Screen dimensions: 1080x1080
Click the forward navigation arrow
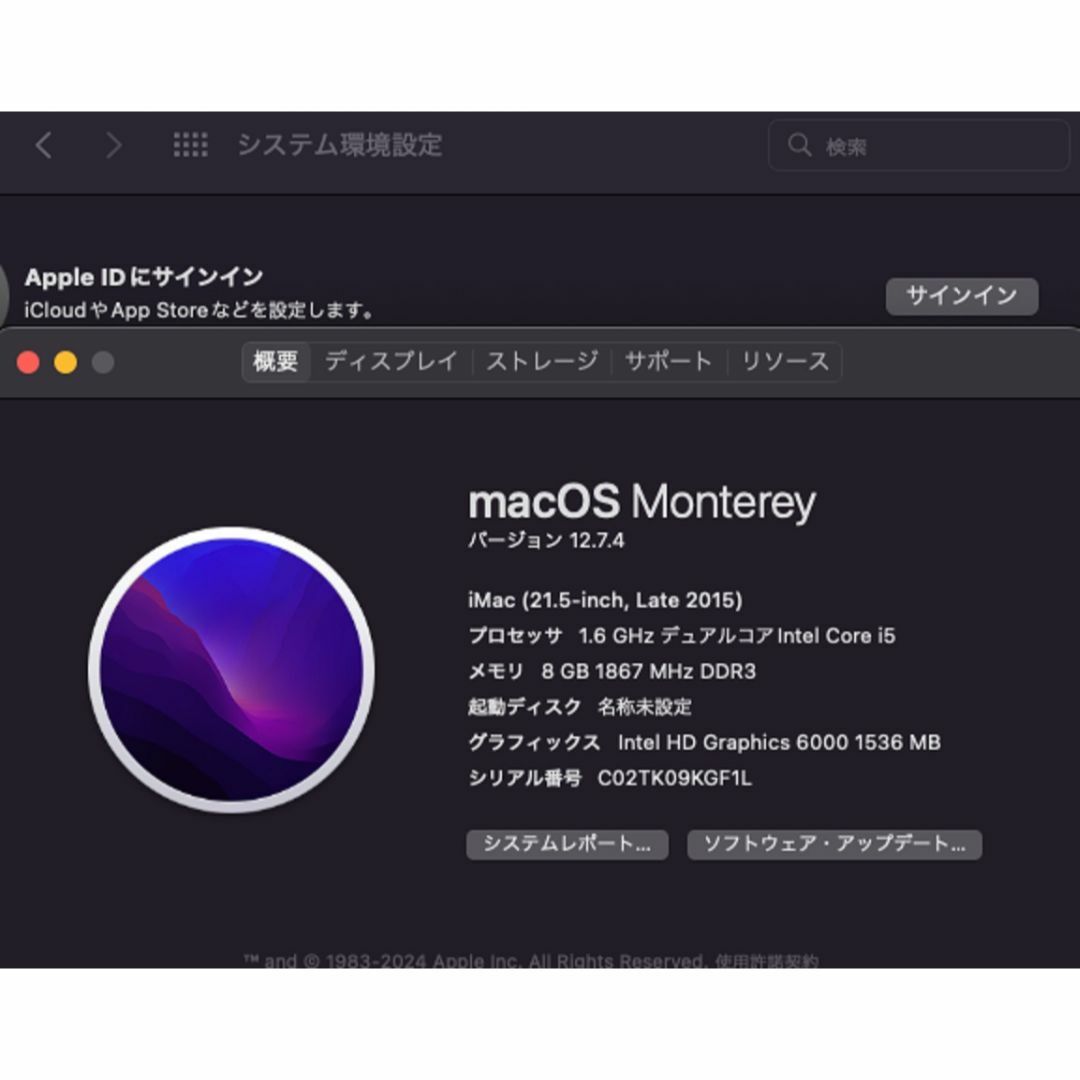tap(114, 145)
